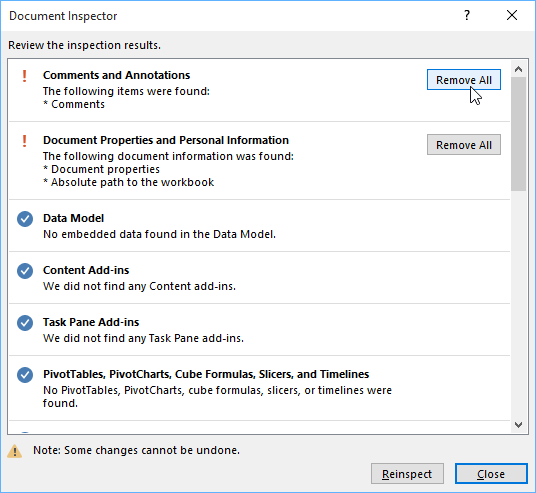Click 'Note: Some changes cannot be undone.' text
This screenshot has height=493, width=536.
(136, 450)
